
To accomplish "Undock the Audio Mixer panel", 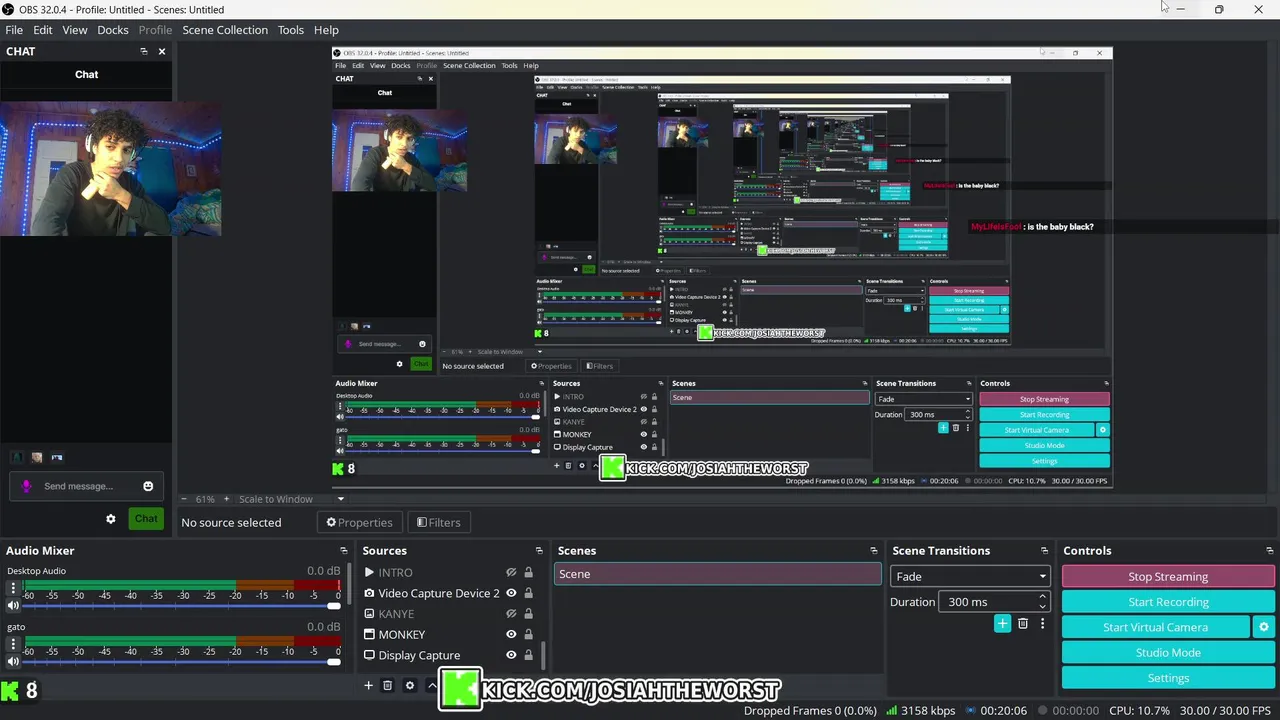I will pyautogui.click(x=344, y=551).
